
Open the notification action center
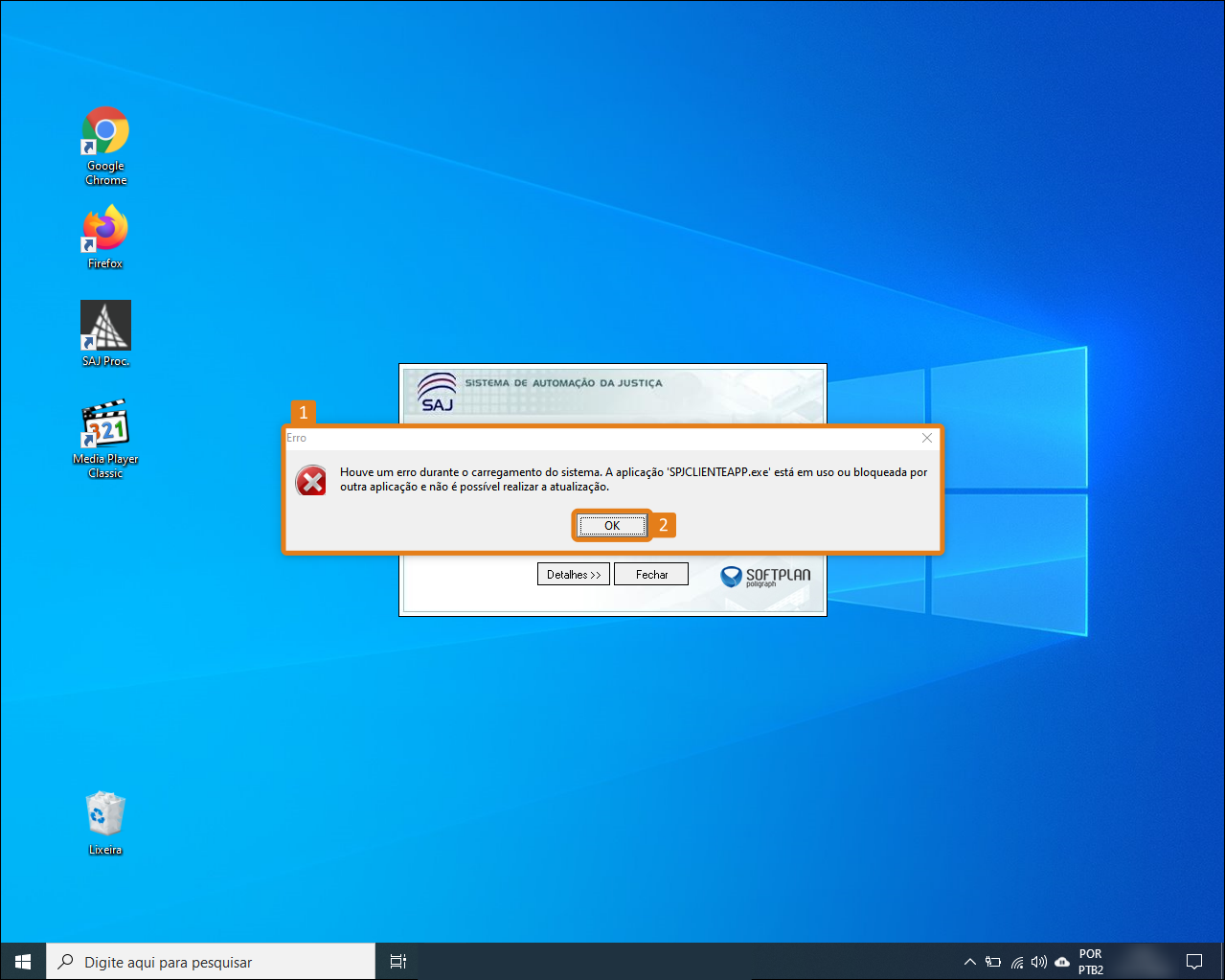tap(1194, 961)
